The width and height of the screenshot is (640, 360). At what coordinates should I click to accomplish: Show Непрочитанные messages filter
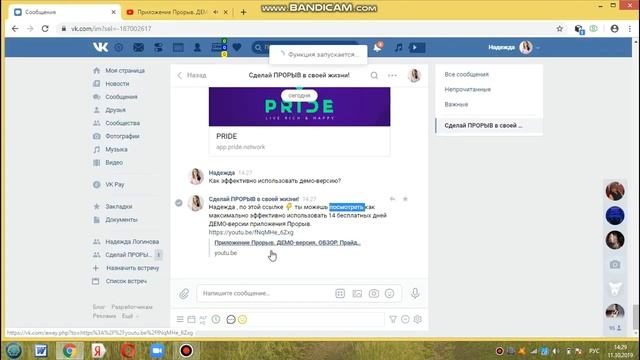[467, 89]
